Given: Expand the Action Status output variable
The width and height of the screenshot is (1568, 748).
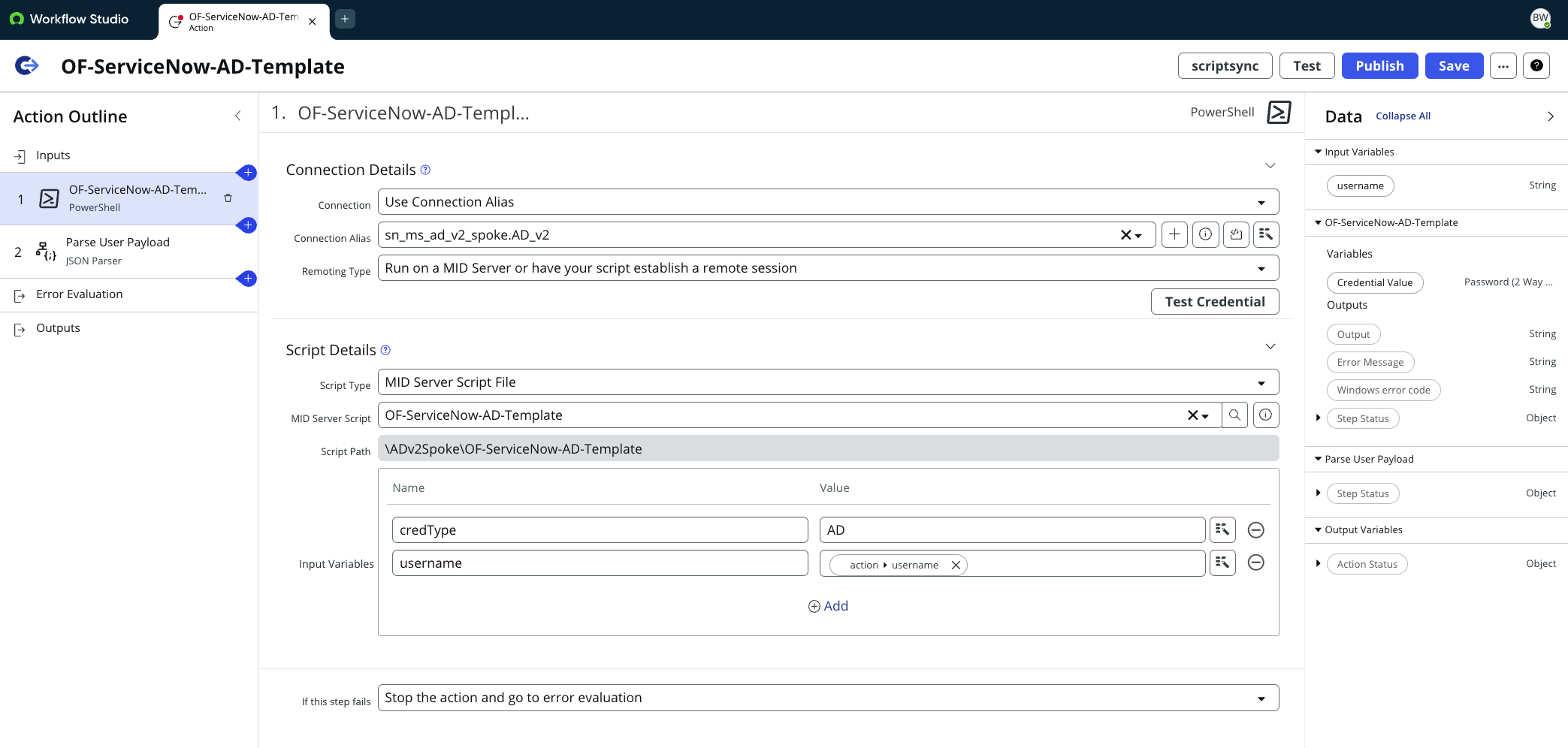Looking at the screenshot, I should pos(1319,563).
